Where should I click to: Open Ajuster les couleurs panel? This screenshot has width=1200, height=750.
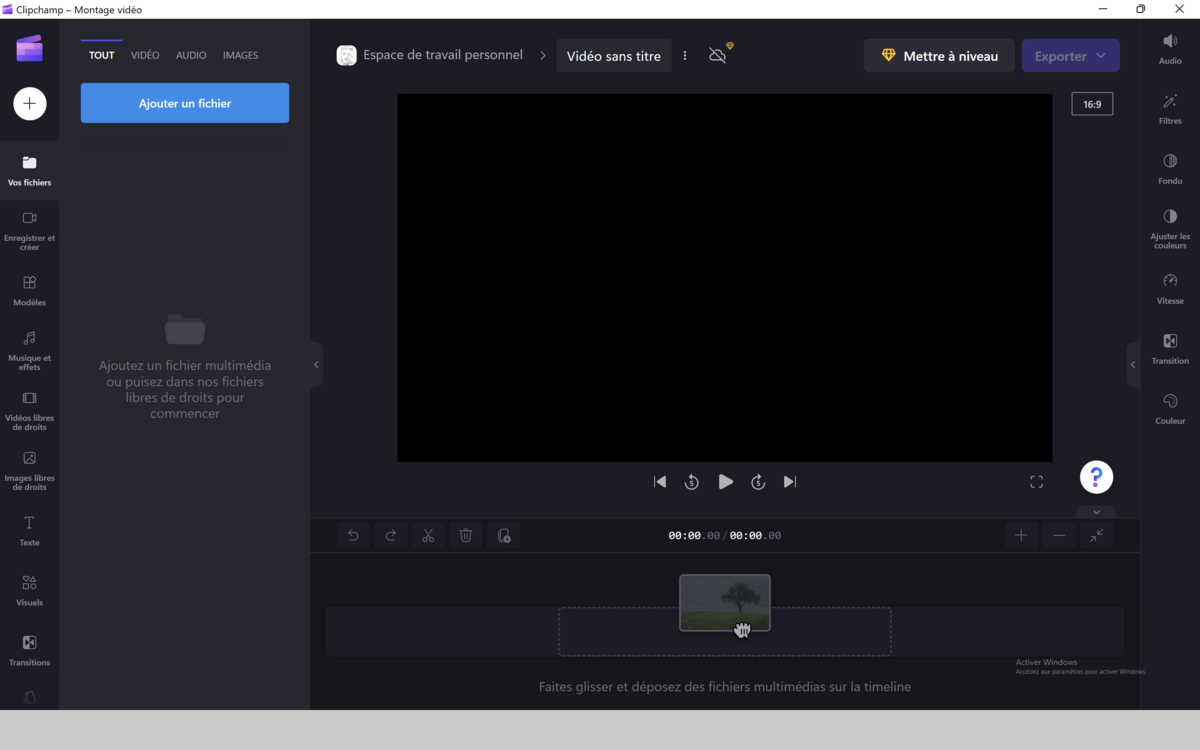point(1170,228)
